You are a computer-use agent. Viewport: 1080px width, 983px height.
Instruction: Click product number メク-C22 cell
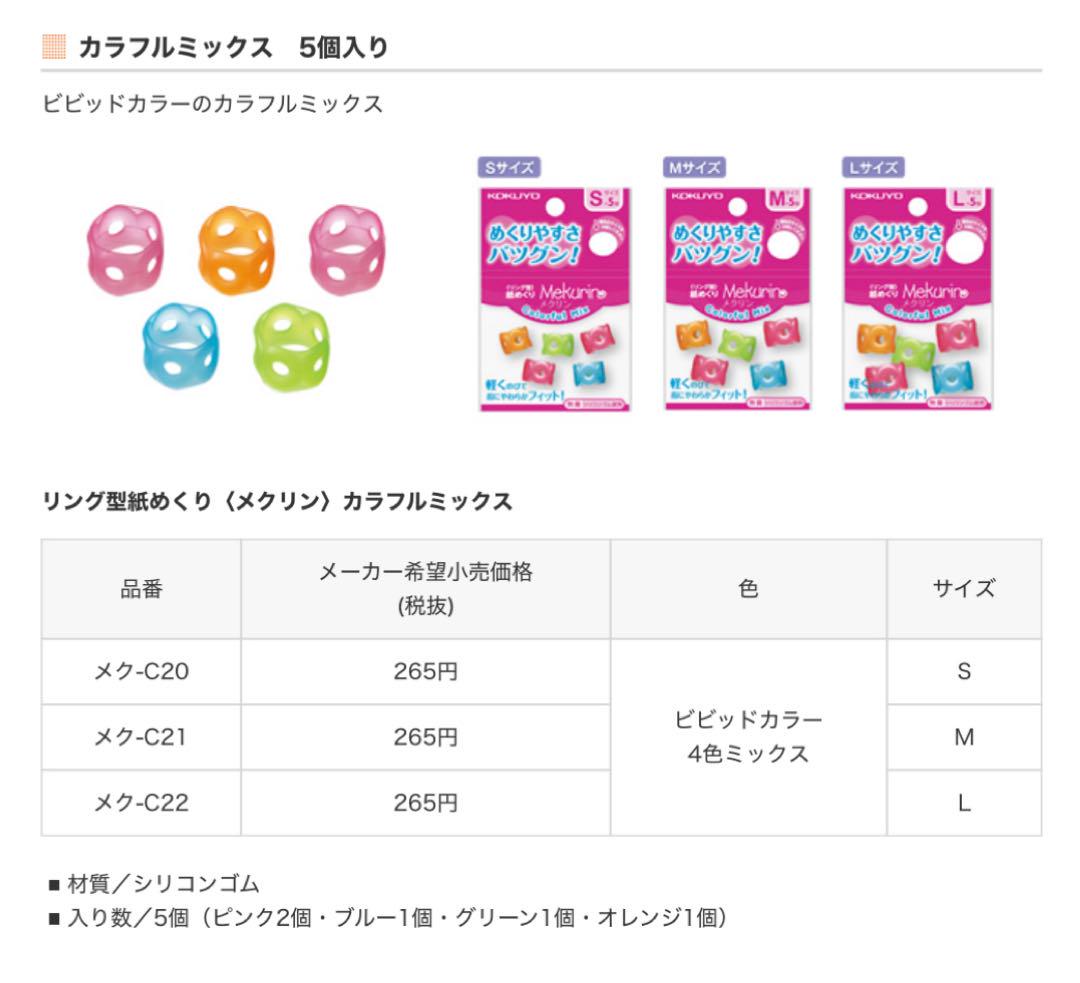pyautogui.click(x=141, y=803)
